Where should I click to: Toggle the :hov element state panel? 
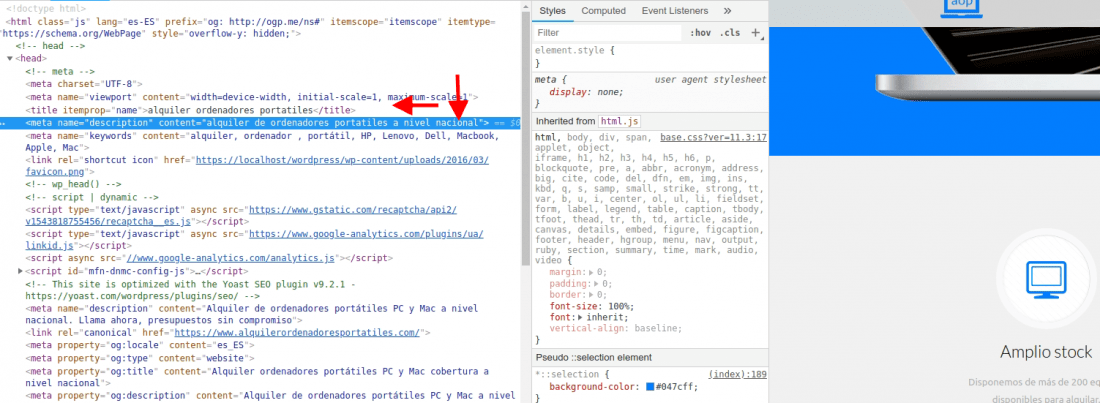pos(700,33)
